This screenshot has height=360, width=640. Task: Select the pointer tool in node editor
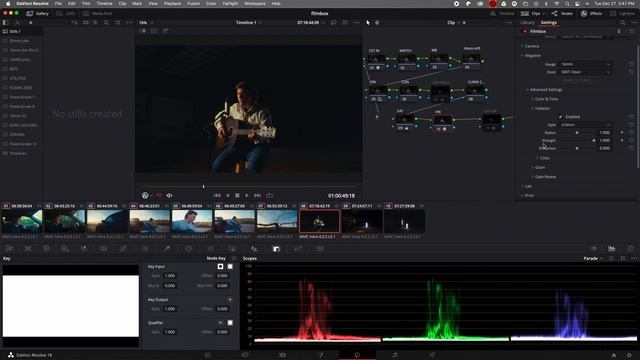coord(368,23)
